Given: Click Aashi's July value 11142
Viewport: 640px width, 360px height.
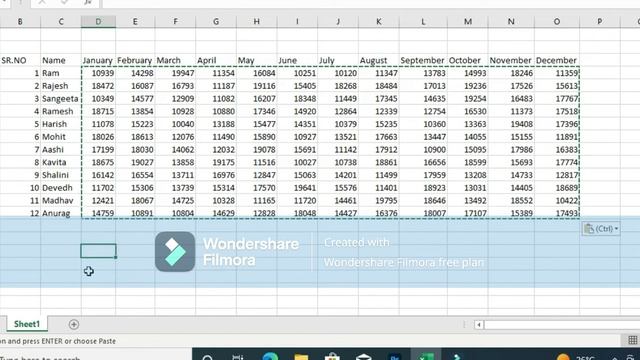Looking at the screenshot, I should [x=338, y=149].
